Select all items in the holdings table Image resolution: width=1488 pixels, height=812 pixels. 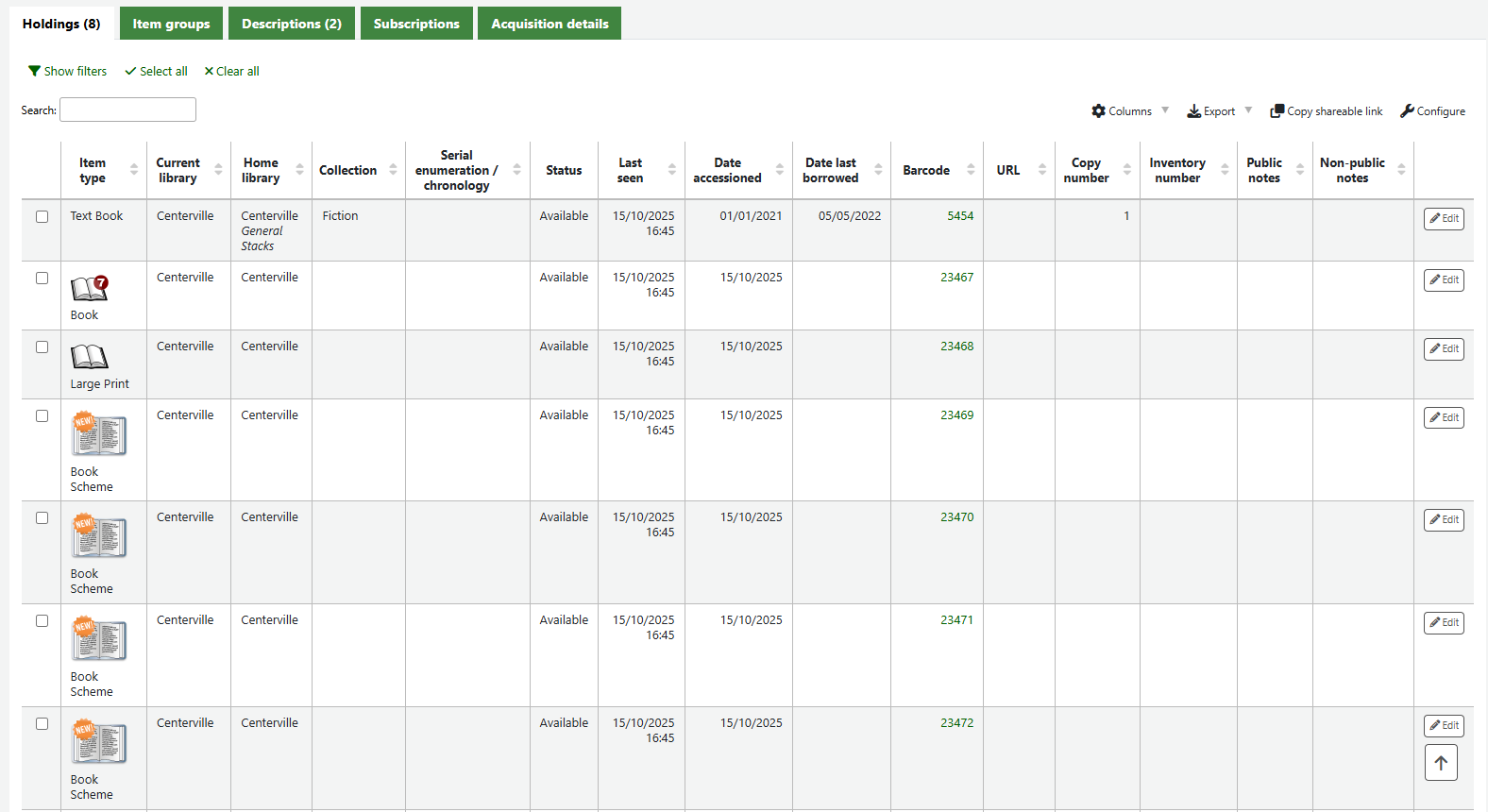coord(156,72)
